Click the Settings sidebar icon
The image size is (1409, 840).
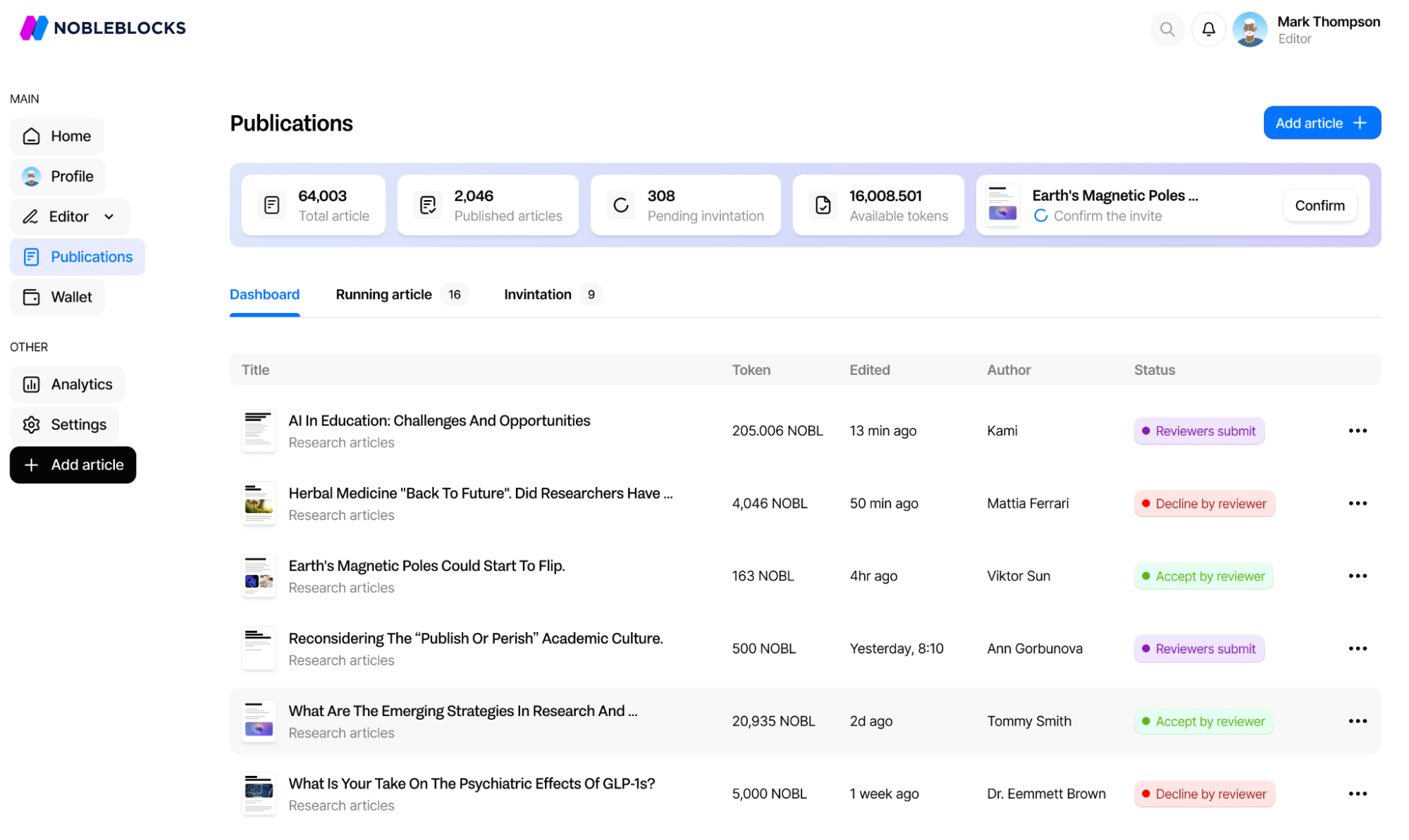point(30,424)
